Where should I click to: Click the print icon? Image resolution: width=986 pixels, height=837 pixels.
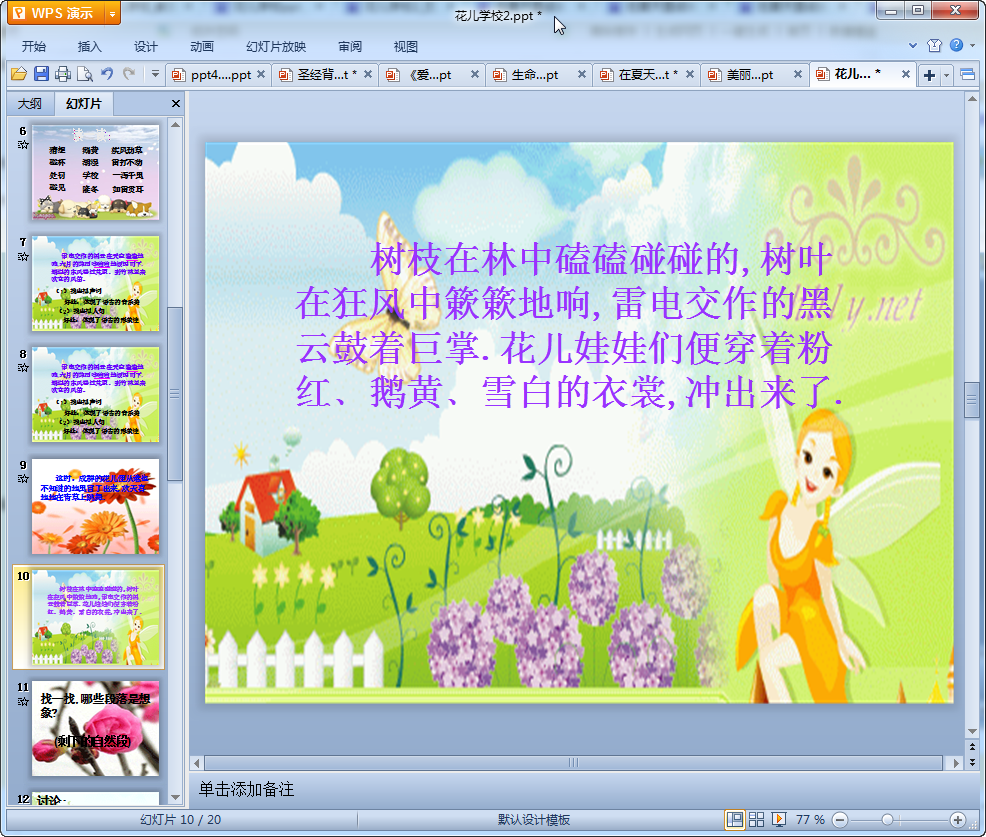coord(63,74)
